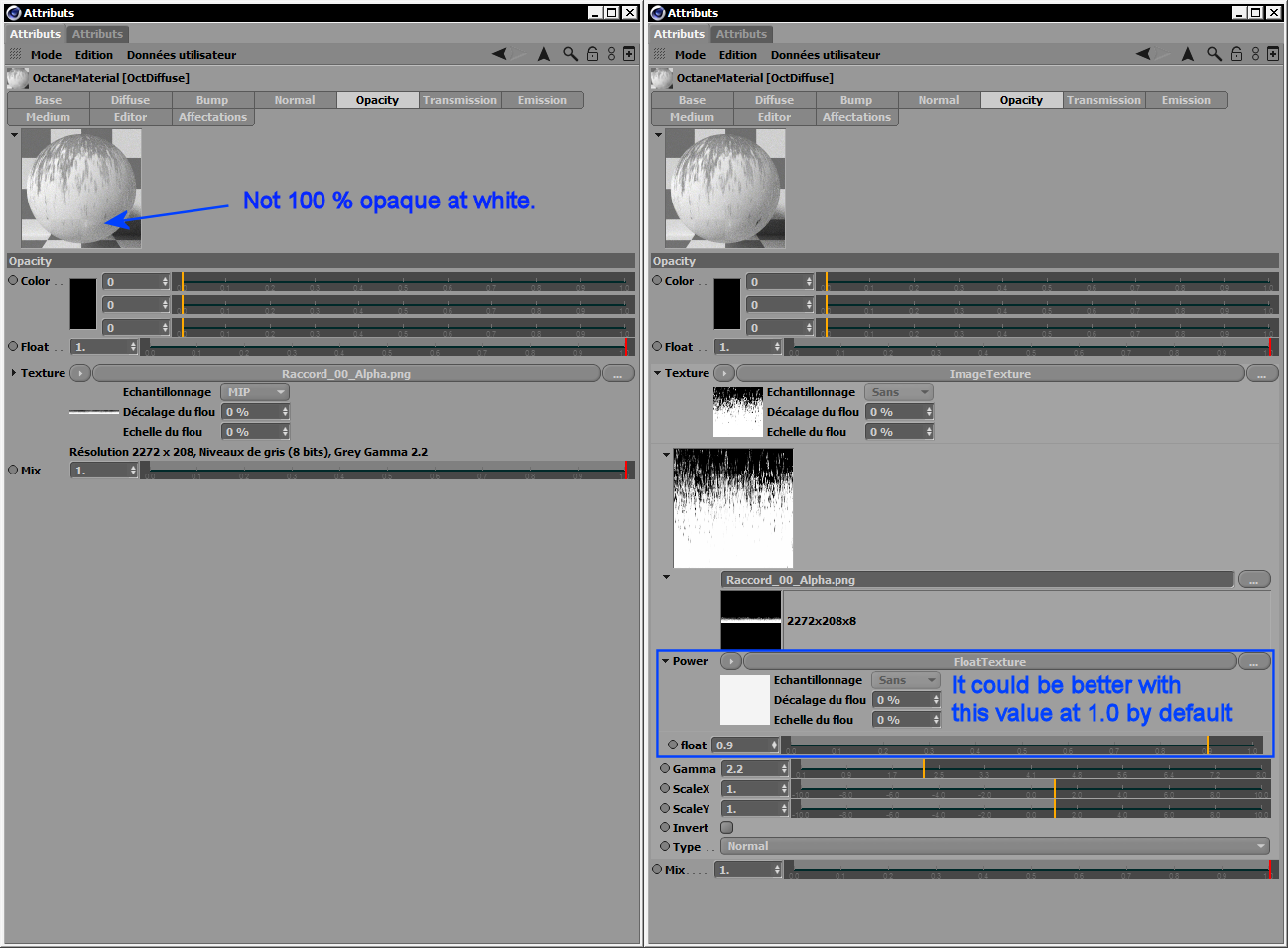Go back using the arrow in right Attributs window
1288x948 pixels.
click(1143, 54)
